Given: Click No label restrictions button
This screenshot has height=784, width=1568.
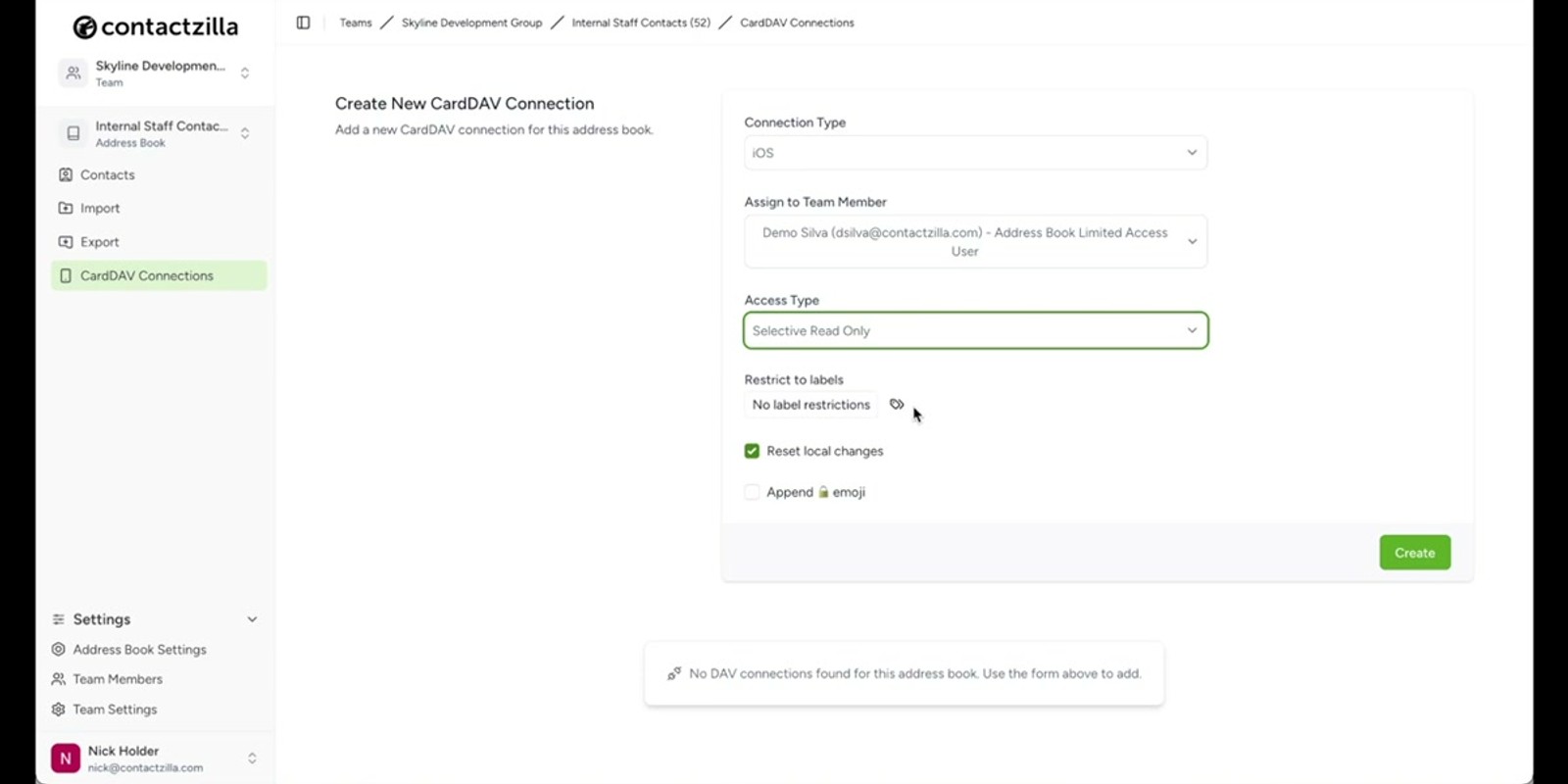Looking at the screenshot, I should [x=810, y=405].
